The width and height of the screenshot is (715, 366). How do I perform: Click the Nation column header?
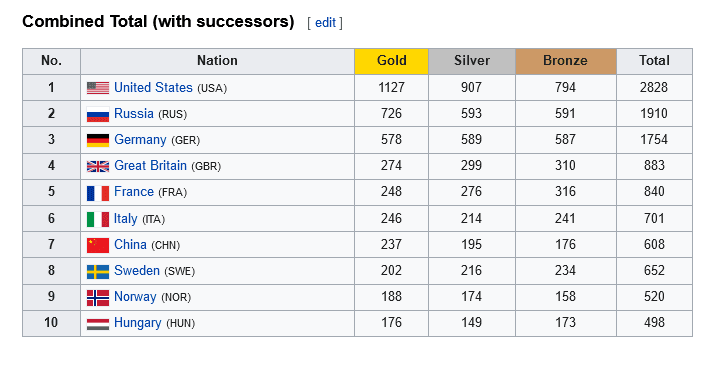point(218,61)
